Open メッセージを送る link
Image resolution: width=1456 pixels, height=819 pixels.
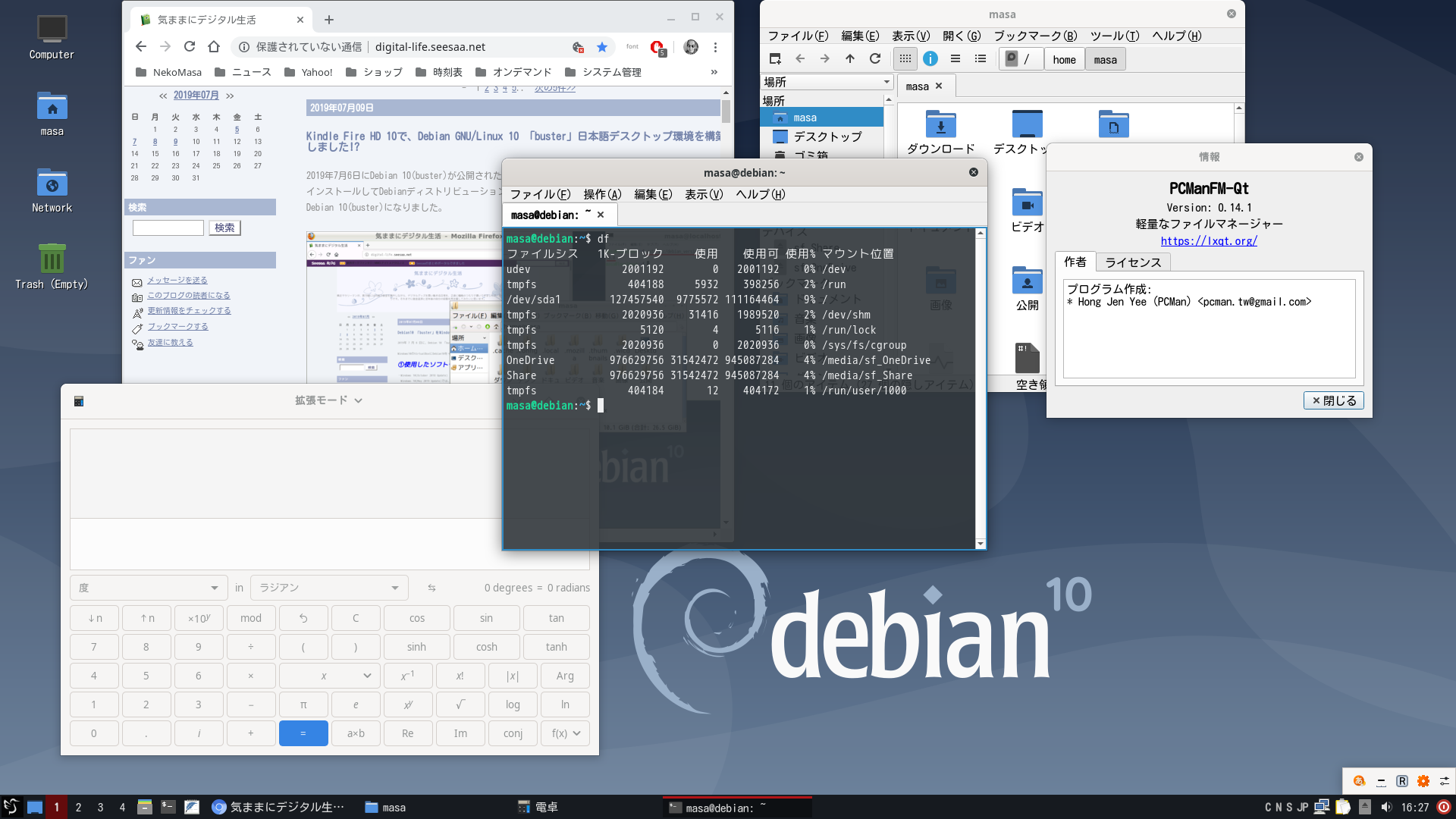(x=177, y=281)
